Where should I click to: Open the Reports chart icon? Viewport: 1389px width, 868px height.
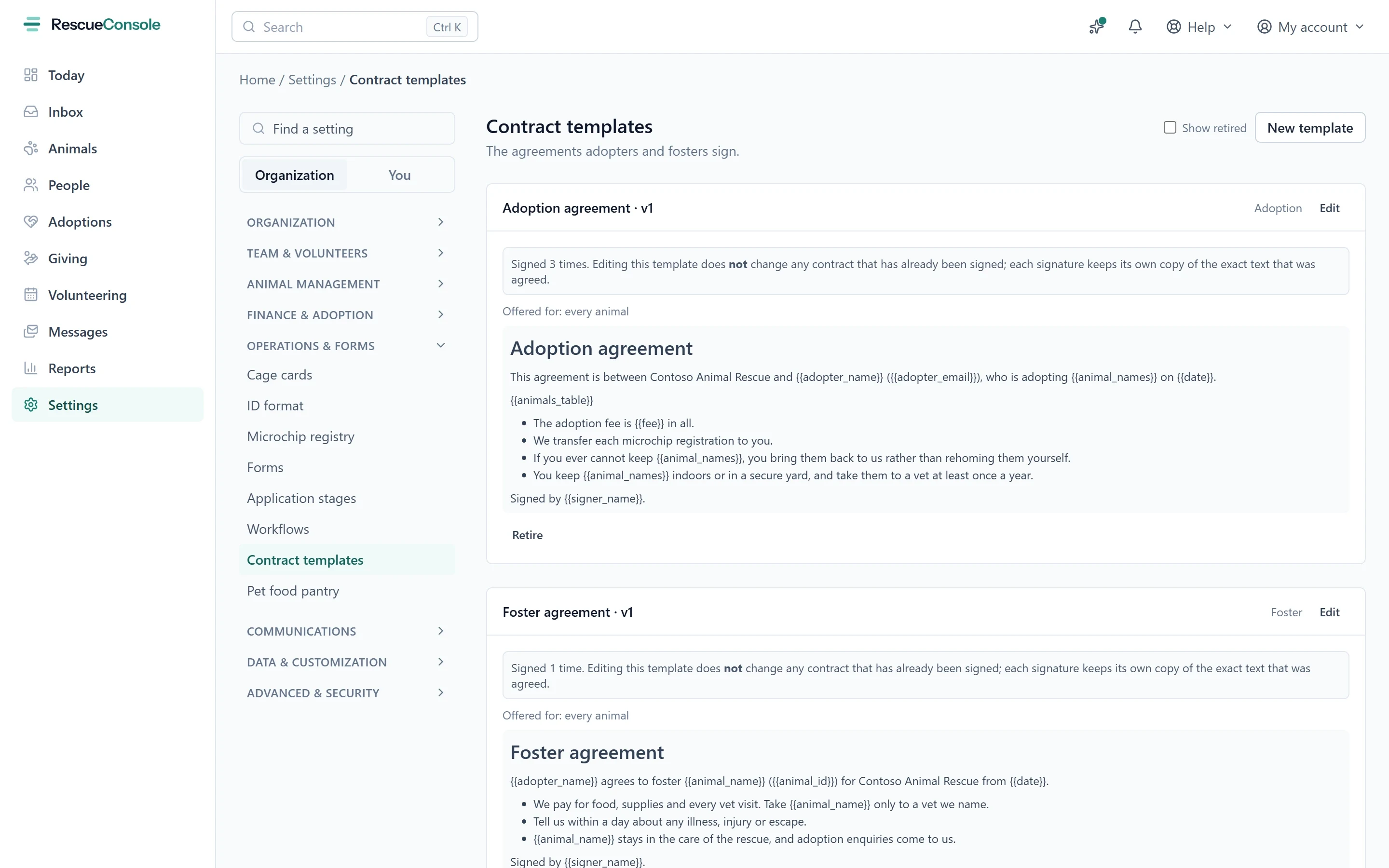31,368
